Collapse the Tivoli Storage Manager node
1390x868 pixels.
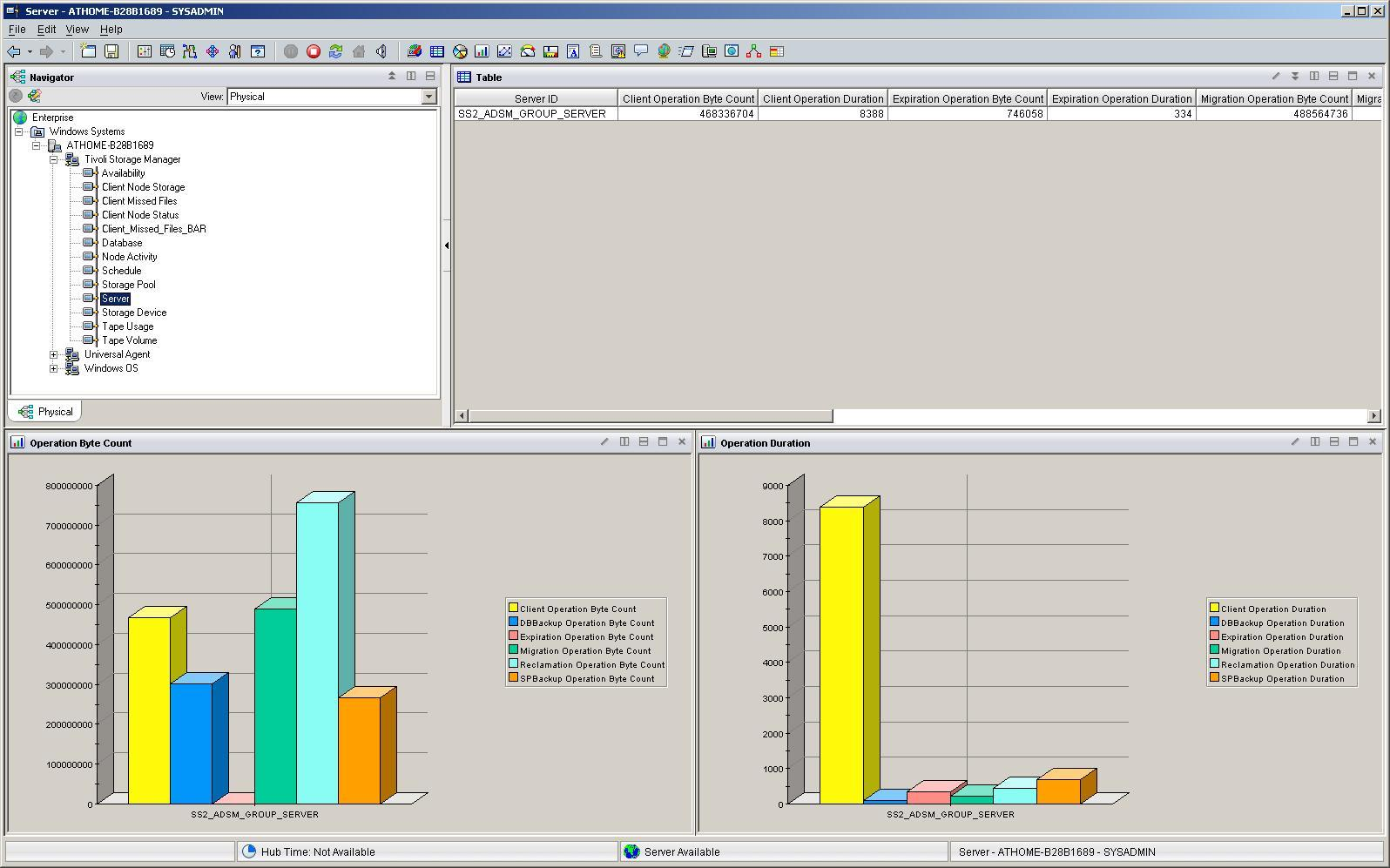click(x=54, y=159)
